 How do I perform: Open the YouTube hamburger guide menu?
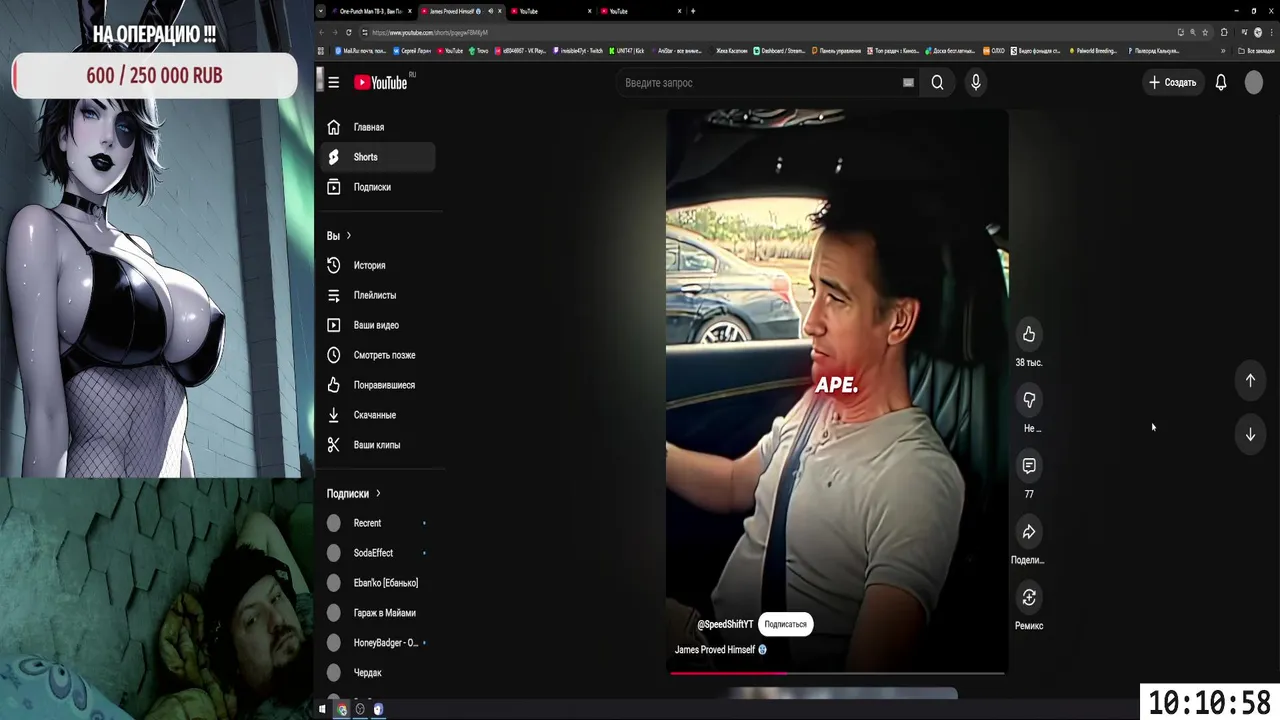pyautogui.click(x=333, y=83)
